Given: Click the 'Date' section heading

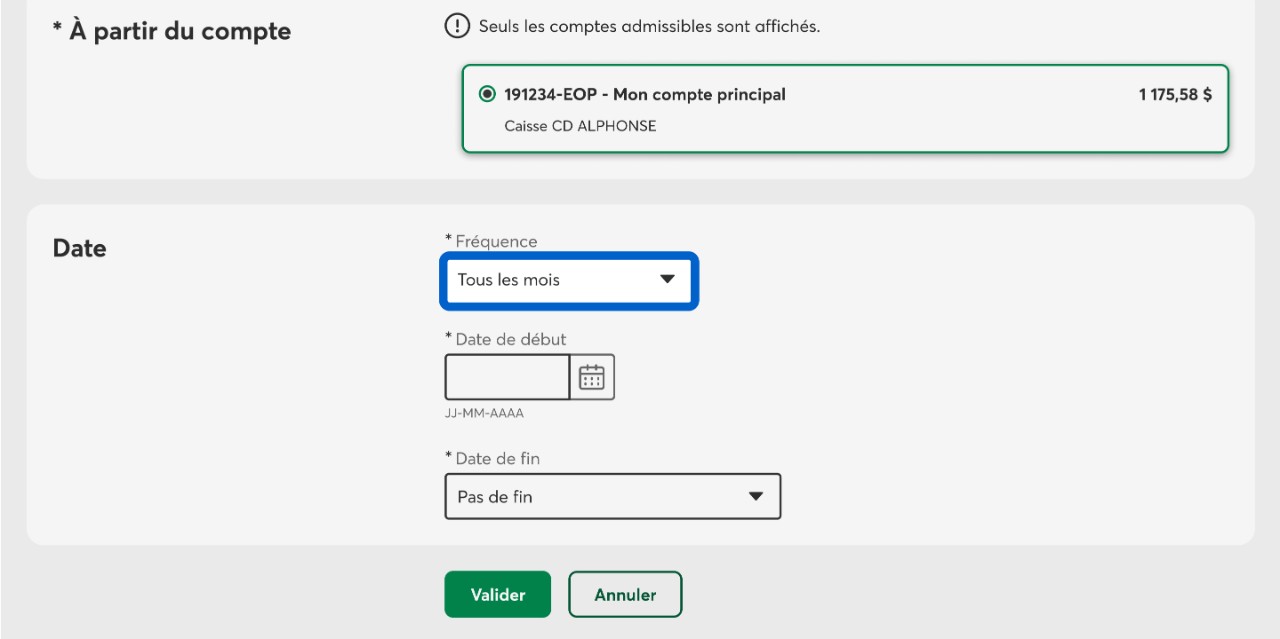Looking at the screenshot, I should click(x=79, y=248).
